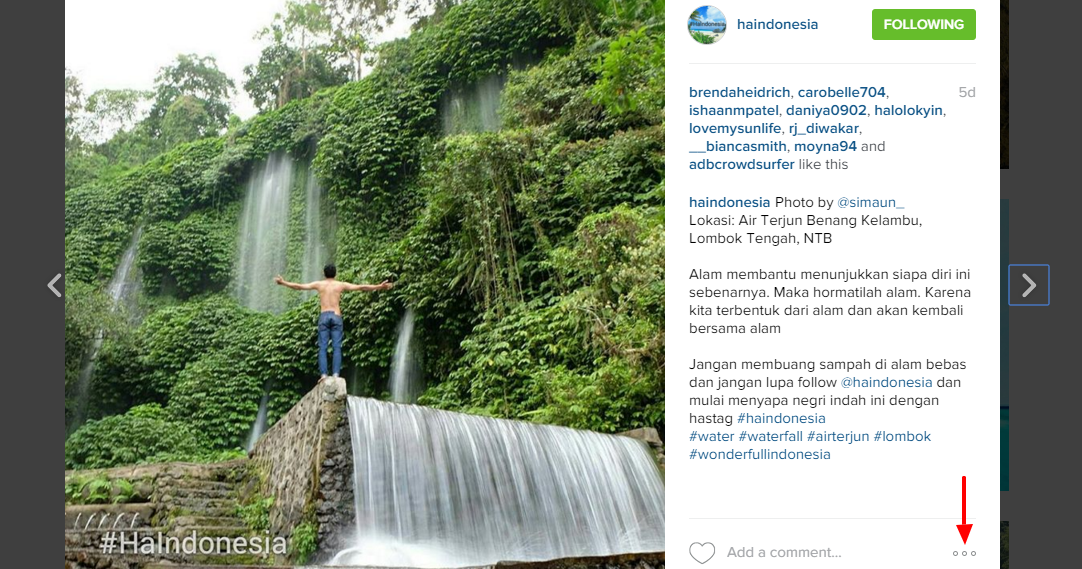Go to the next photo arrow
The image size is (1082, 569).
click(1028, 285)
